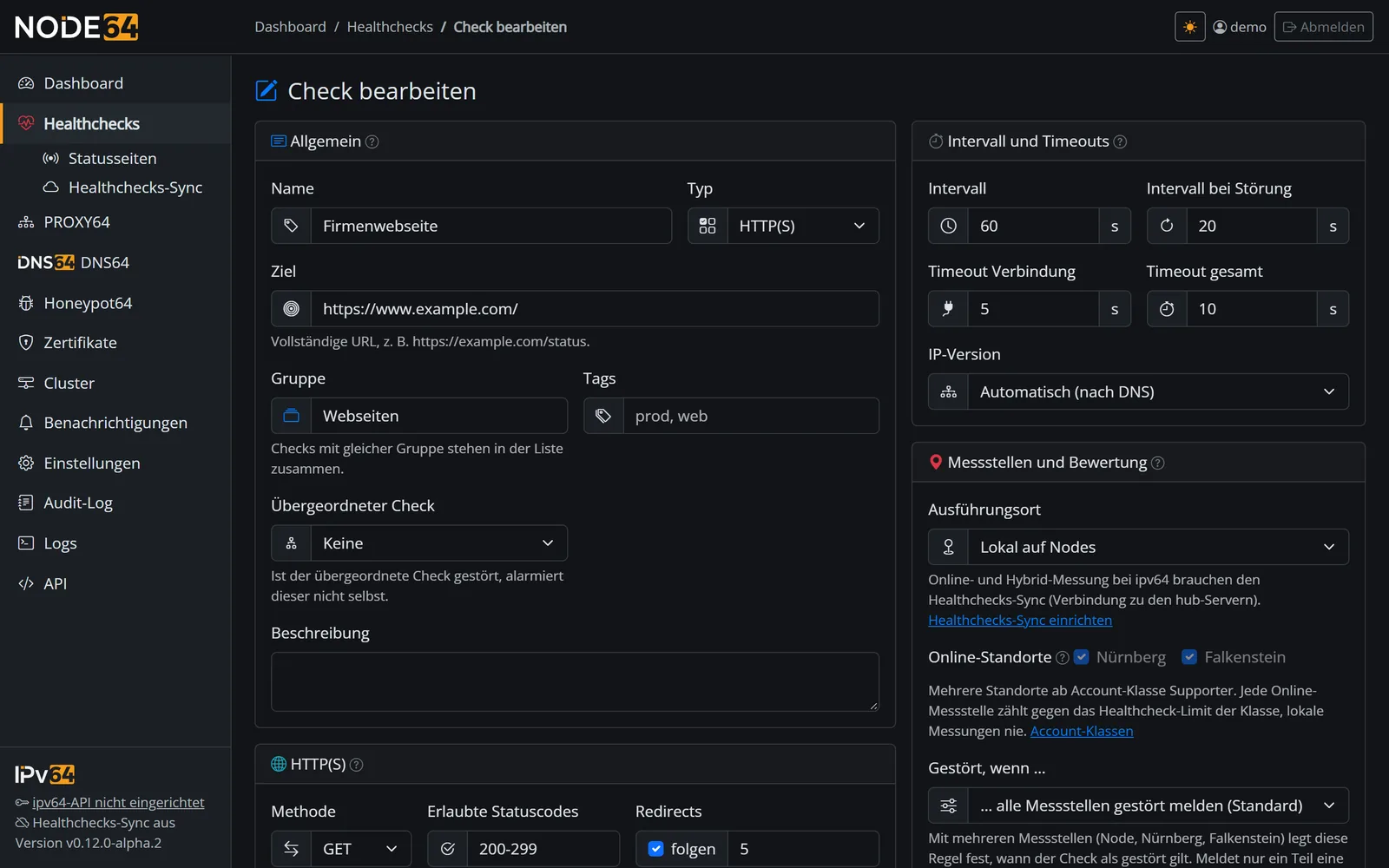Image resolution: width=1389 pixels, height=868 pixels.
Task: Click the NODE64 logo
Action: (76, 27)
